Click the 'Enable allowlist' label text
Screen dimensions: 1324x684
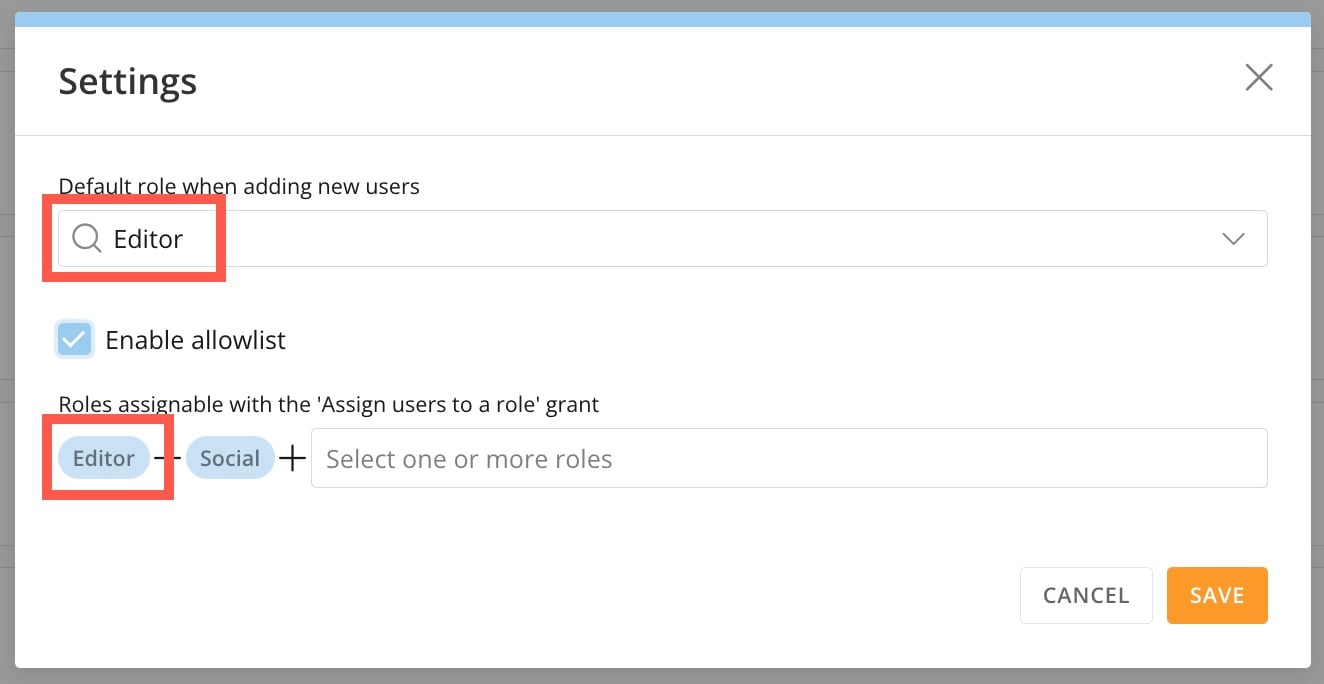coord(196,340)
